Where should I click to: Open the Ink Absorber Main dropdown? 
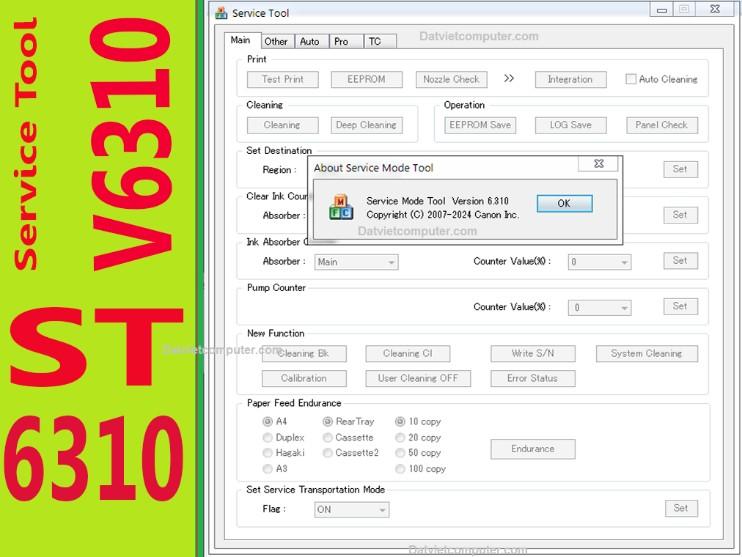click(x=356, y=262)
